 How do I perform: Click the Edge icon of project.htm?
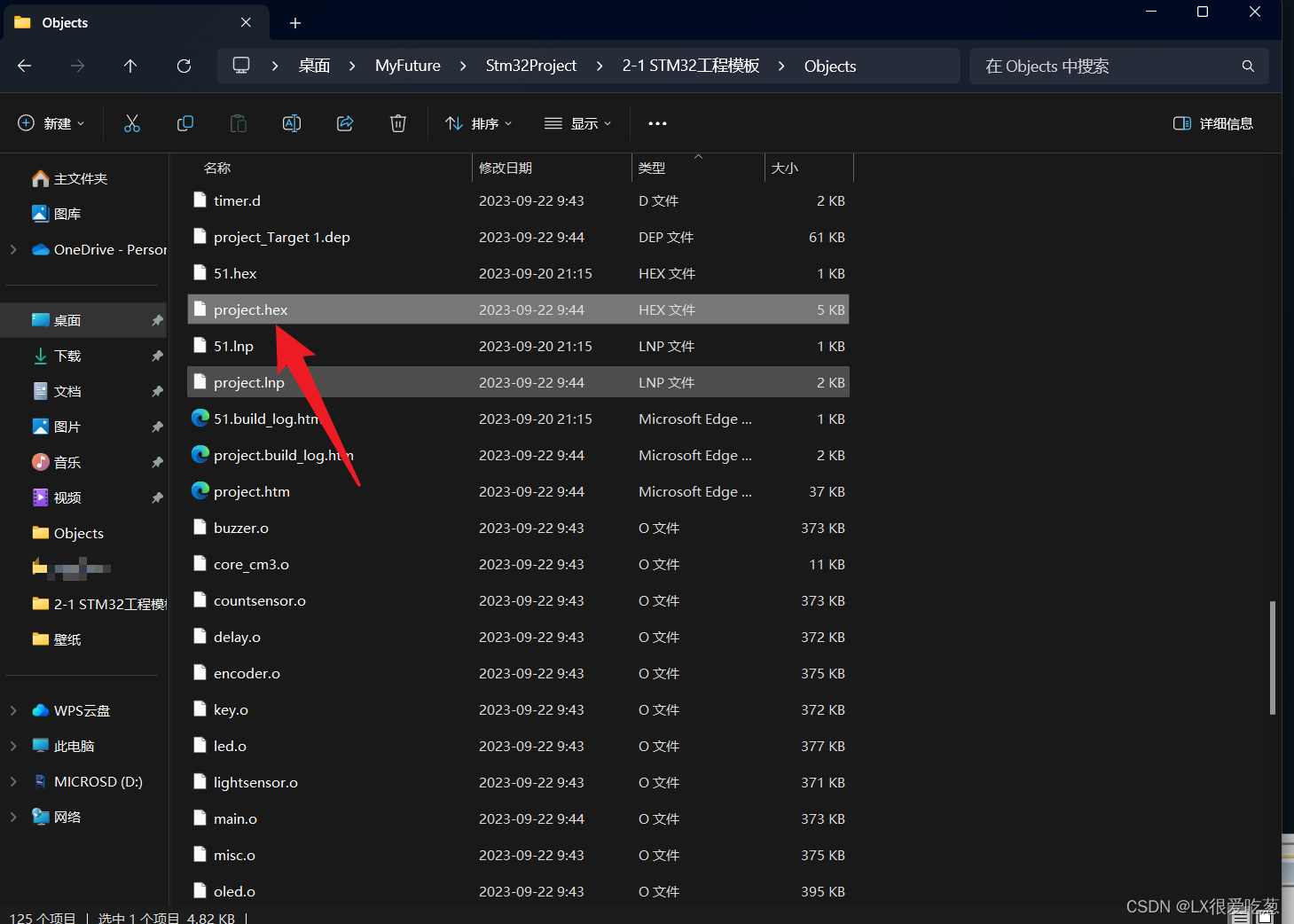coord(200,490)
